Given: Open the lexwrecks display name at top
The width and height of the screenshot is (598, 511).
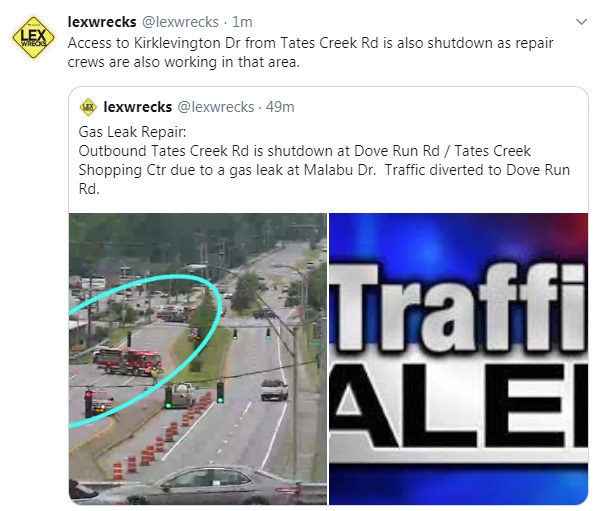Looking at the screenshot, I should [x=102, y=22].
